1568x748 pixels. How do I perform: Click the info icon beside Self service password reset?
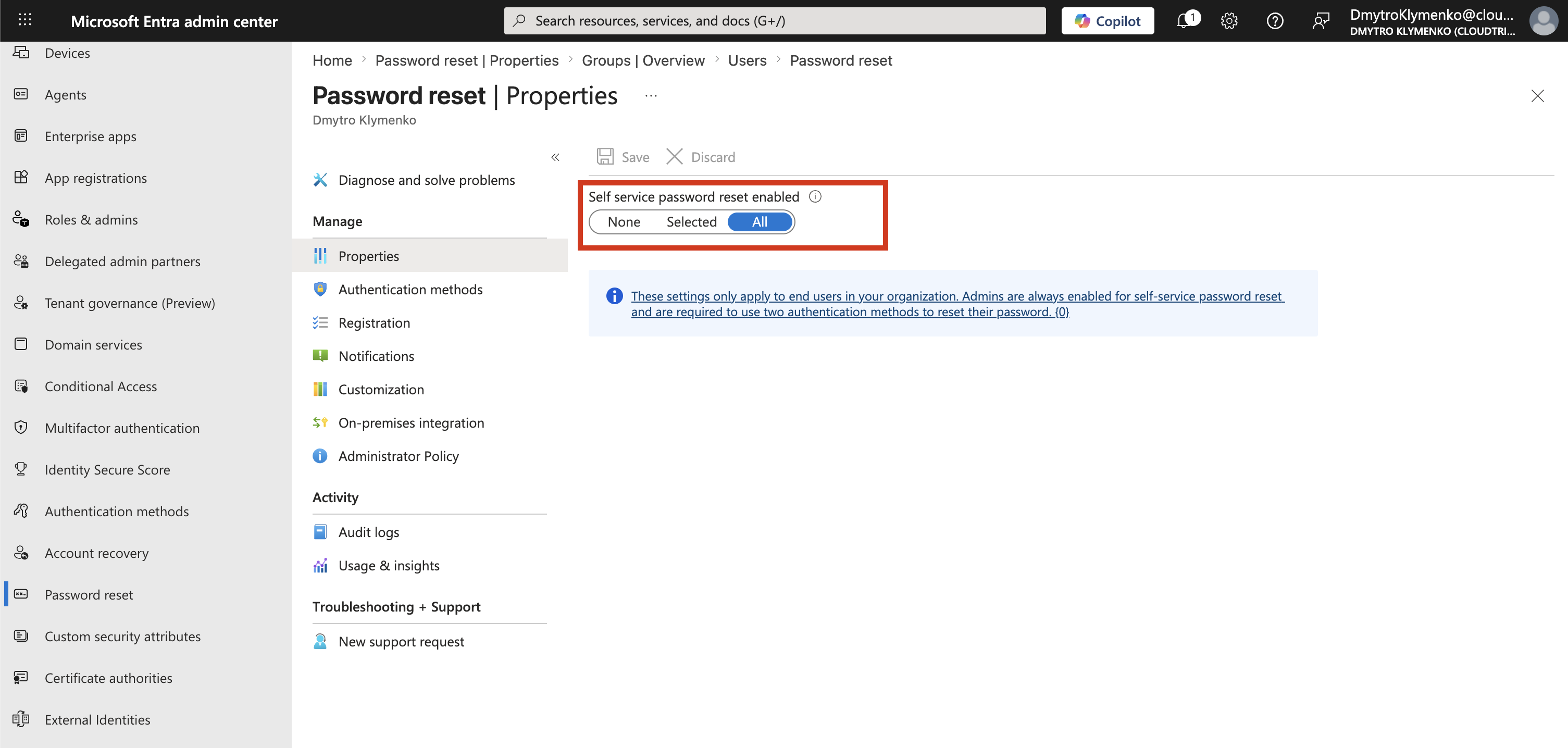pyautogui.click(x=815, y=196)
